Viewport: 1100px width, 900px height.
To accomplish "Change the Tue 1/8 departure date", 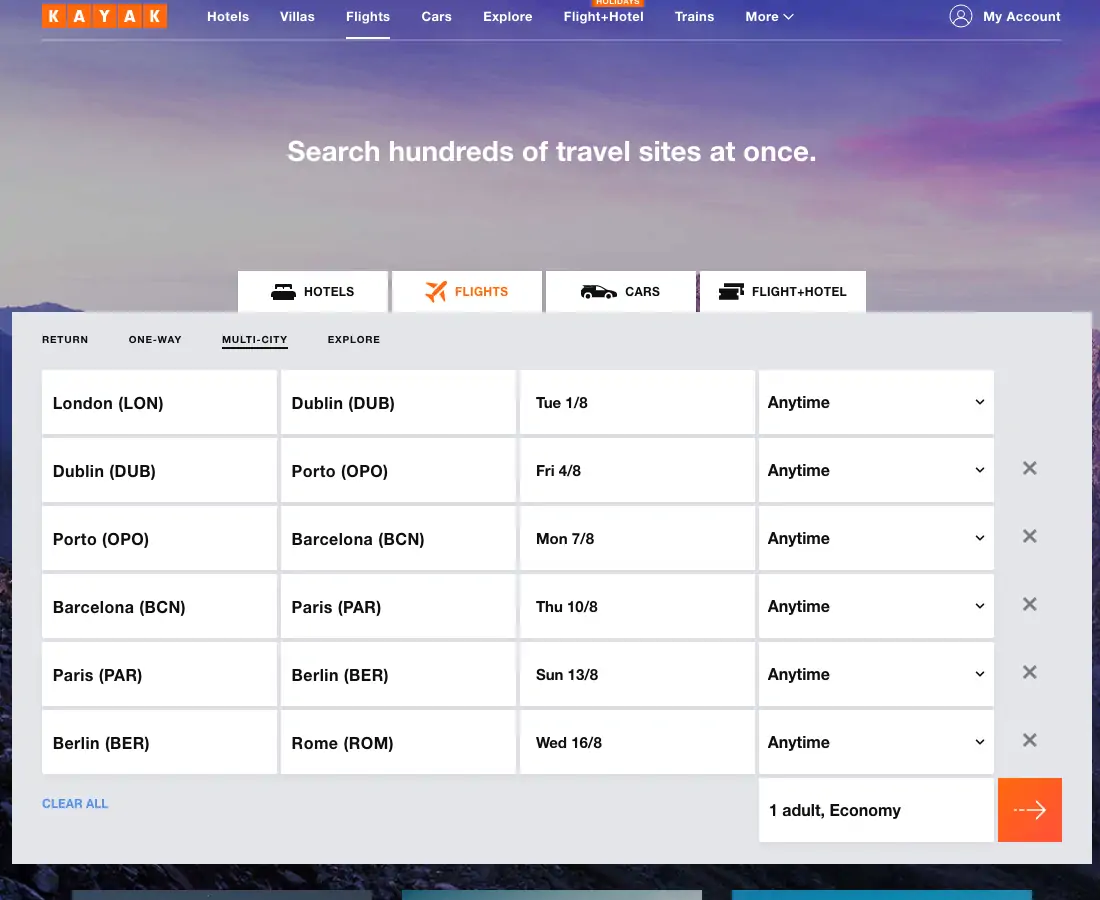I will pyautogui.click(x=637, y=403).
